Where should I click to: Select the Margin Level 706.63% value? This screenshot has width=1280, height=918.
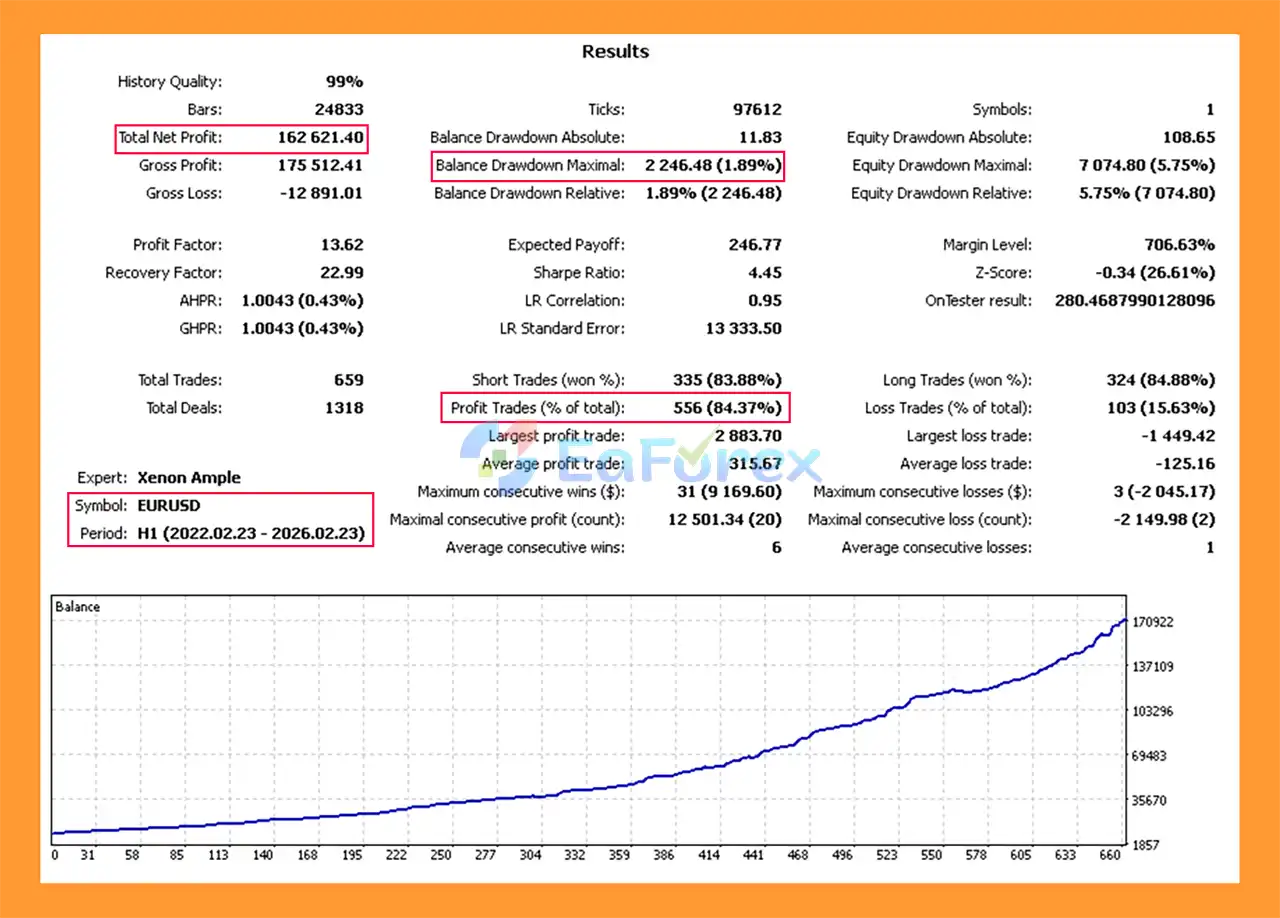point(1179,245)
